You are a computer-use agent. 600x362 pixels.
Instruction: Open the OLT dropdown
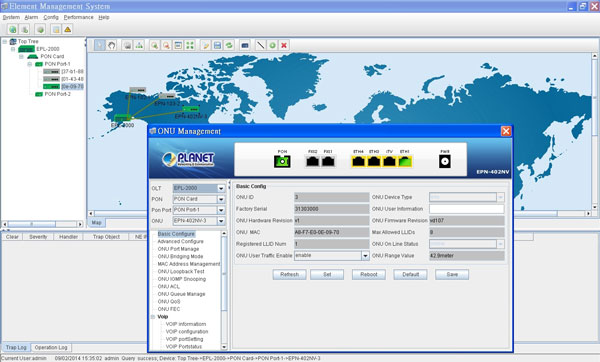221,188
